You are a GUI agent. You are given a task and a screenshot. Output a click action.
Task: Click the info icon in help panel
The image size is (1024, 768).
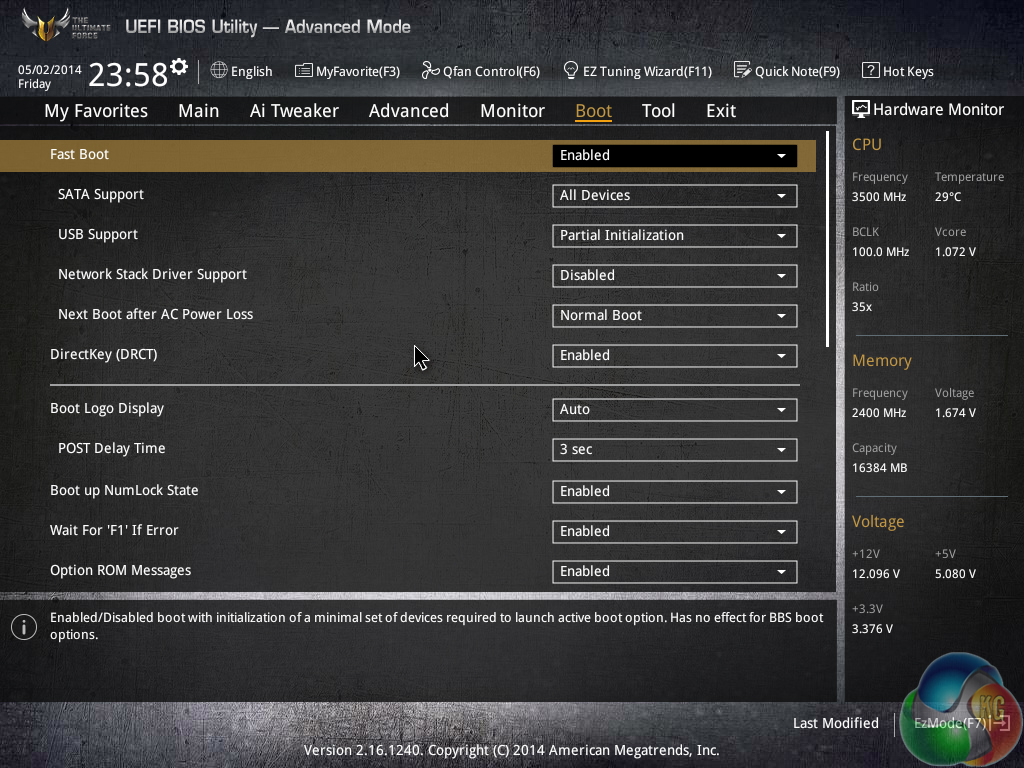[x=23, y=627]
